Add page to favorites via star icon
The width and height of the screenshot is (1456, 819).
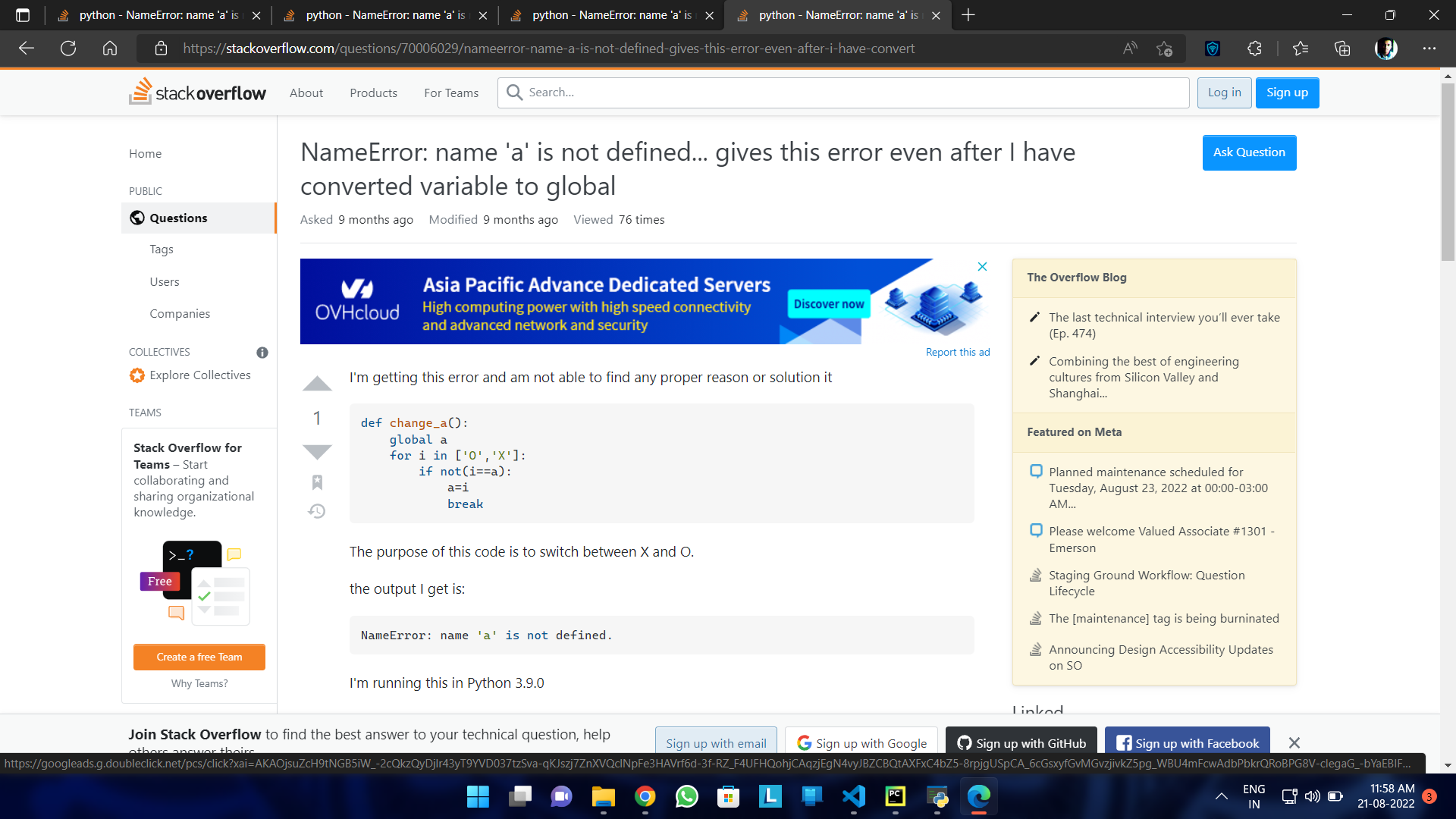(x=1164, y=48)
